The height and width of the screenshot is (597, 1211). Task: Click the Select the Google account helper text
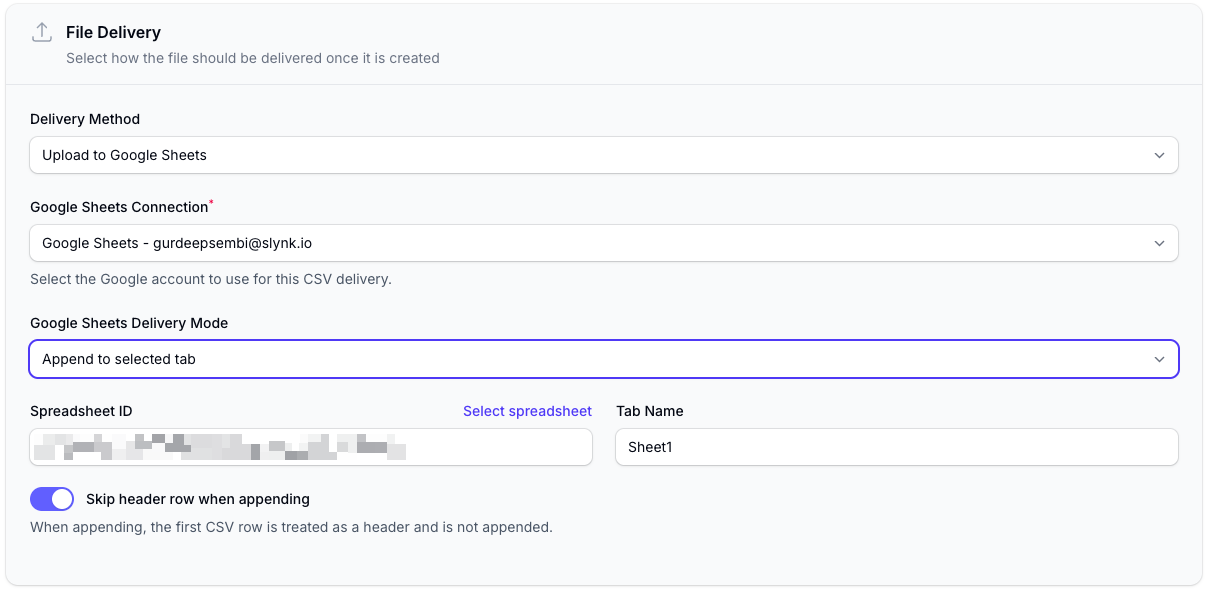(x=211, y=279)
